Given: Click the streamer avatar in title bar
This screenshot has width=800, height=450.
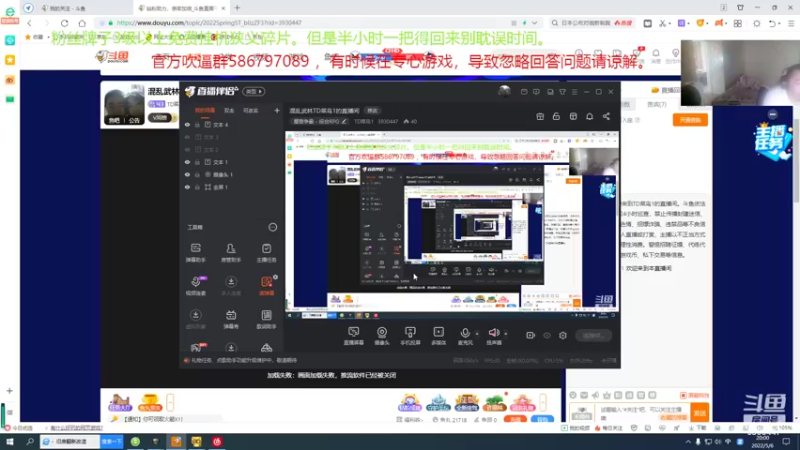Looking at the screenshot, I should pos(504,91).
